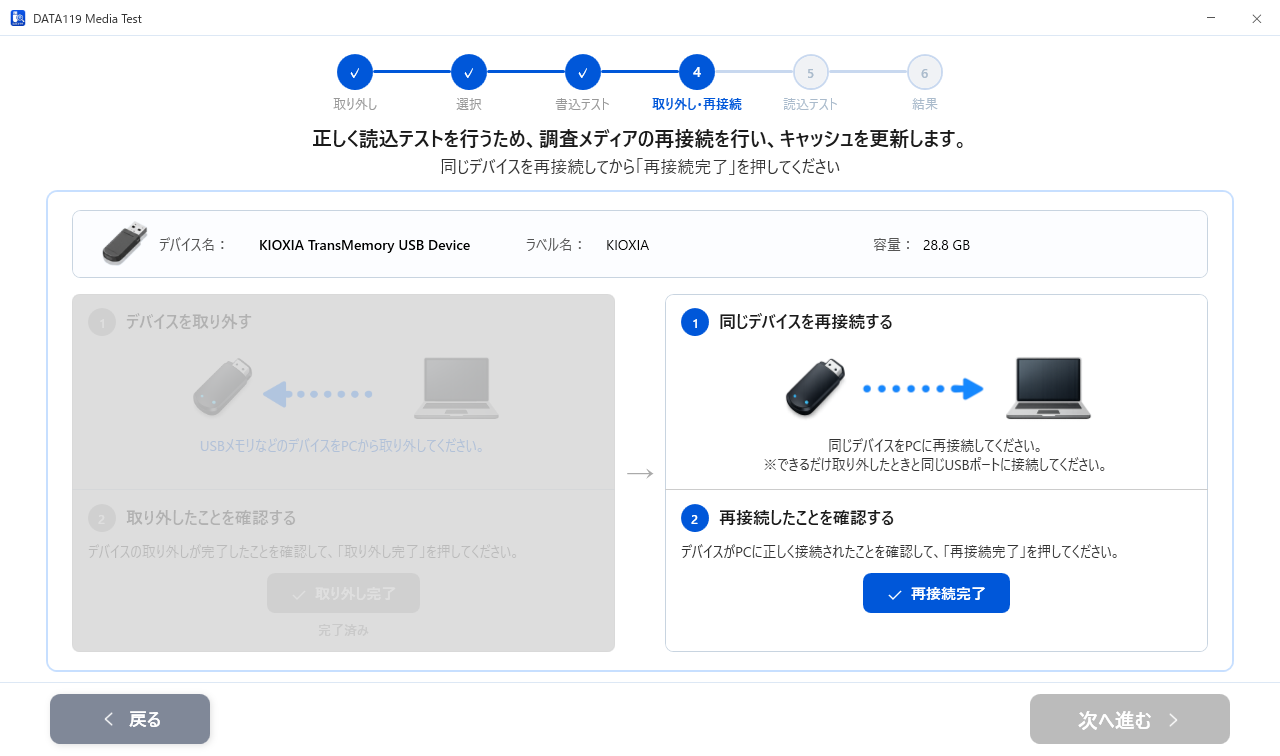Click the greyed USB stick in remove panel

(222, 388)
